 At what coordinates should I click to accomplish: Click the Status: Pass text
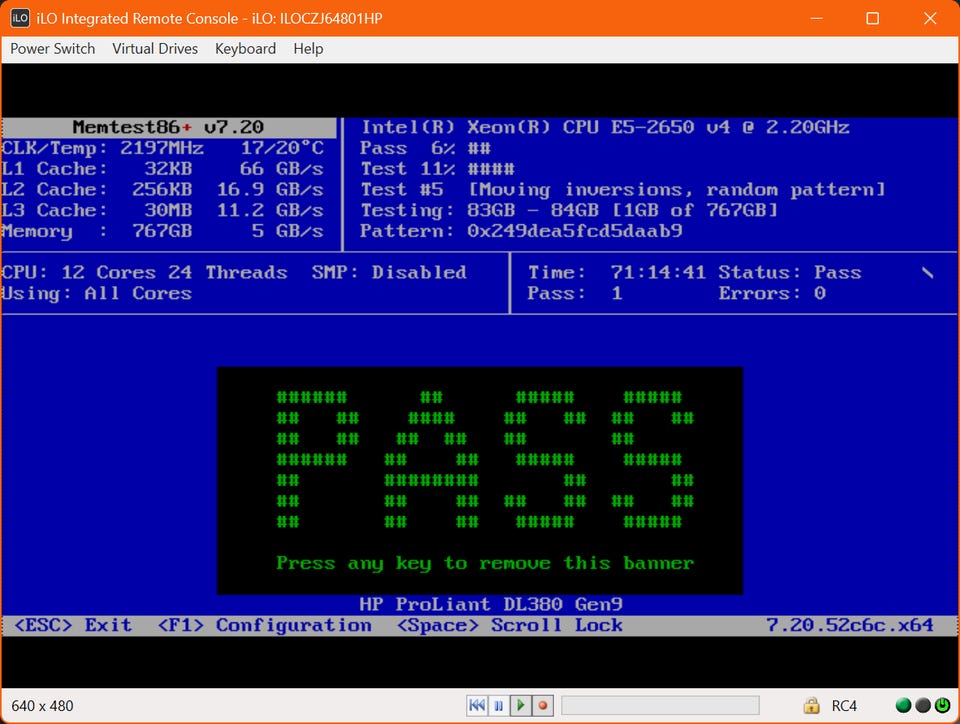click(790, 272)
